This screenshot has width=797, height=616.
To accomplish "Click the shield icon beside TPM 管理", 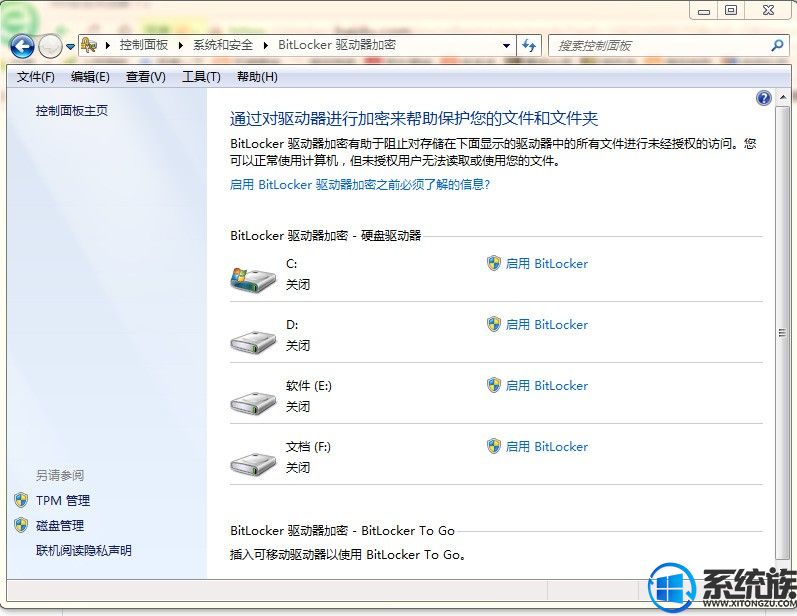I will tap(21, 500).
